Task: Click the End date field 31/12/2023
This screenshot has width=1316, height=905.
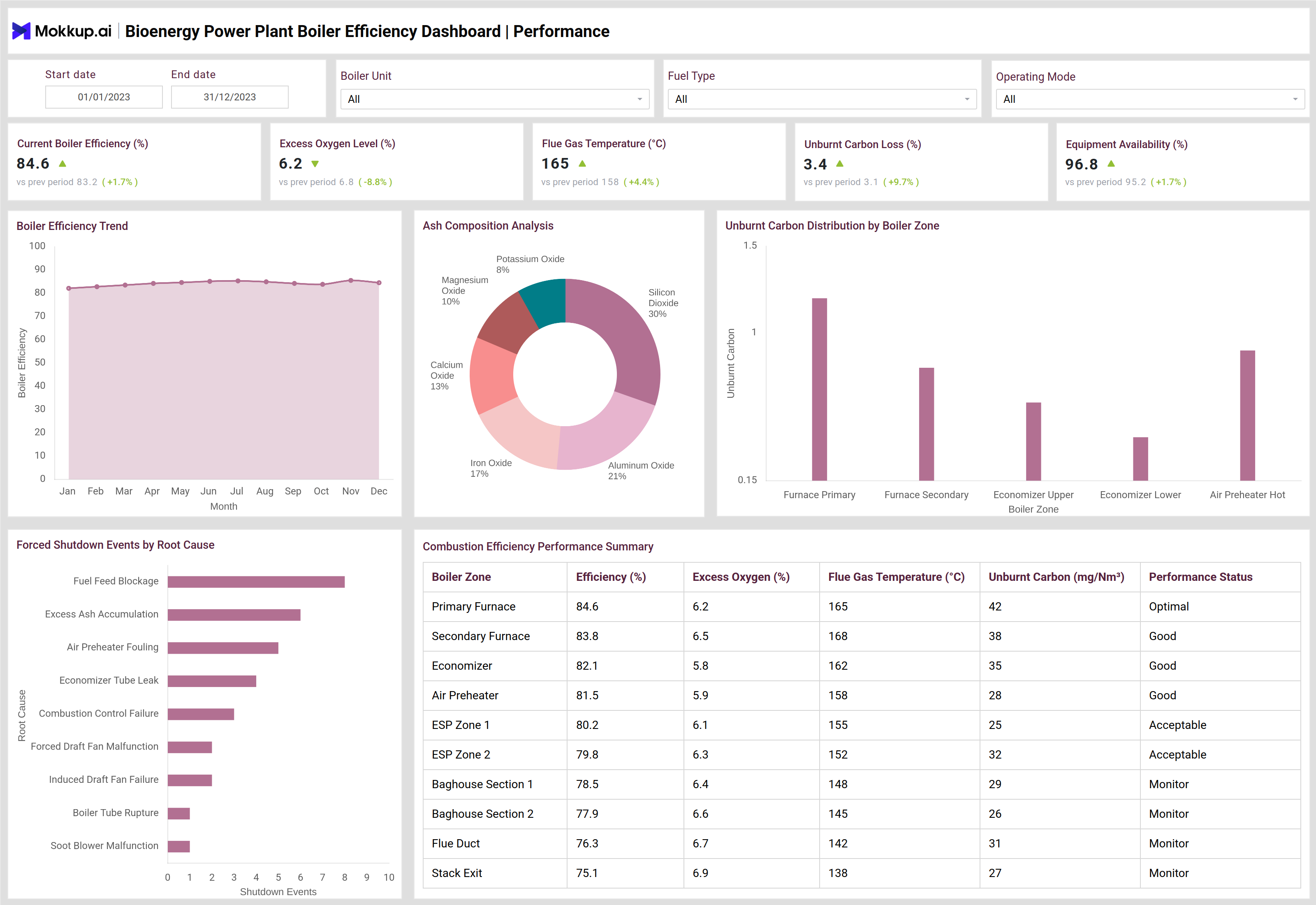Action: (x=229, y=97)
